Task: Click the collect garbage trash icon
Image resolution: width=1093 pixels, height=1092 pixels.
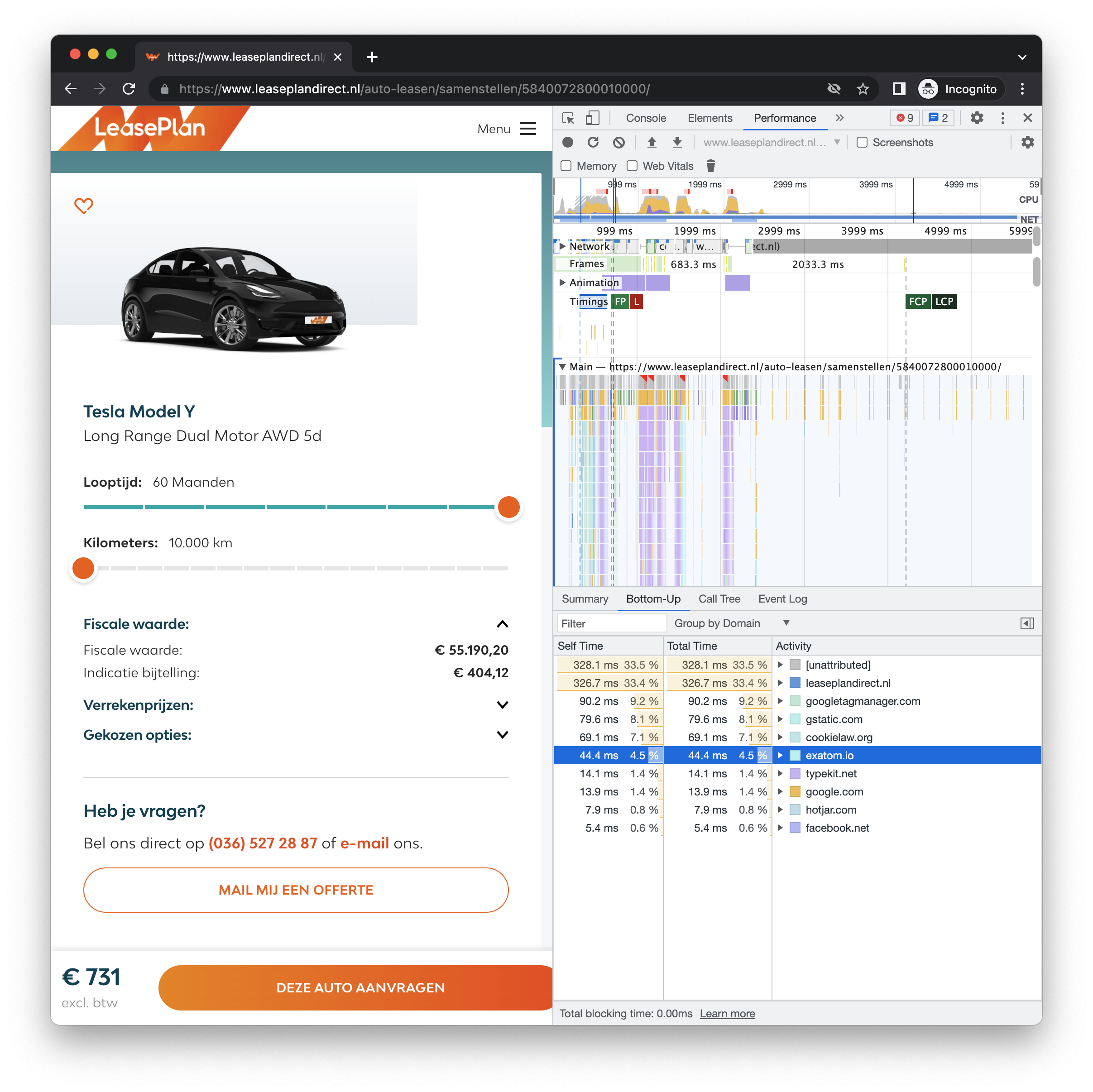Action: 710,166
